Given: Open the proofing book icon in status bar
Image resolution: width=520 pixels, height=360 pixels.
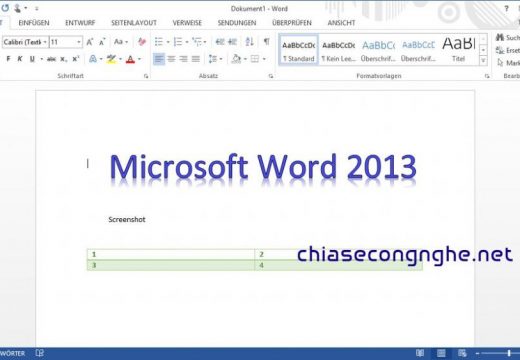Looking at the screenshot, I should click(40, 353).
